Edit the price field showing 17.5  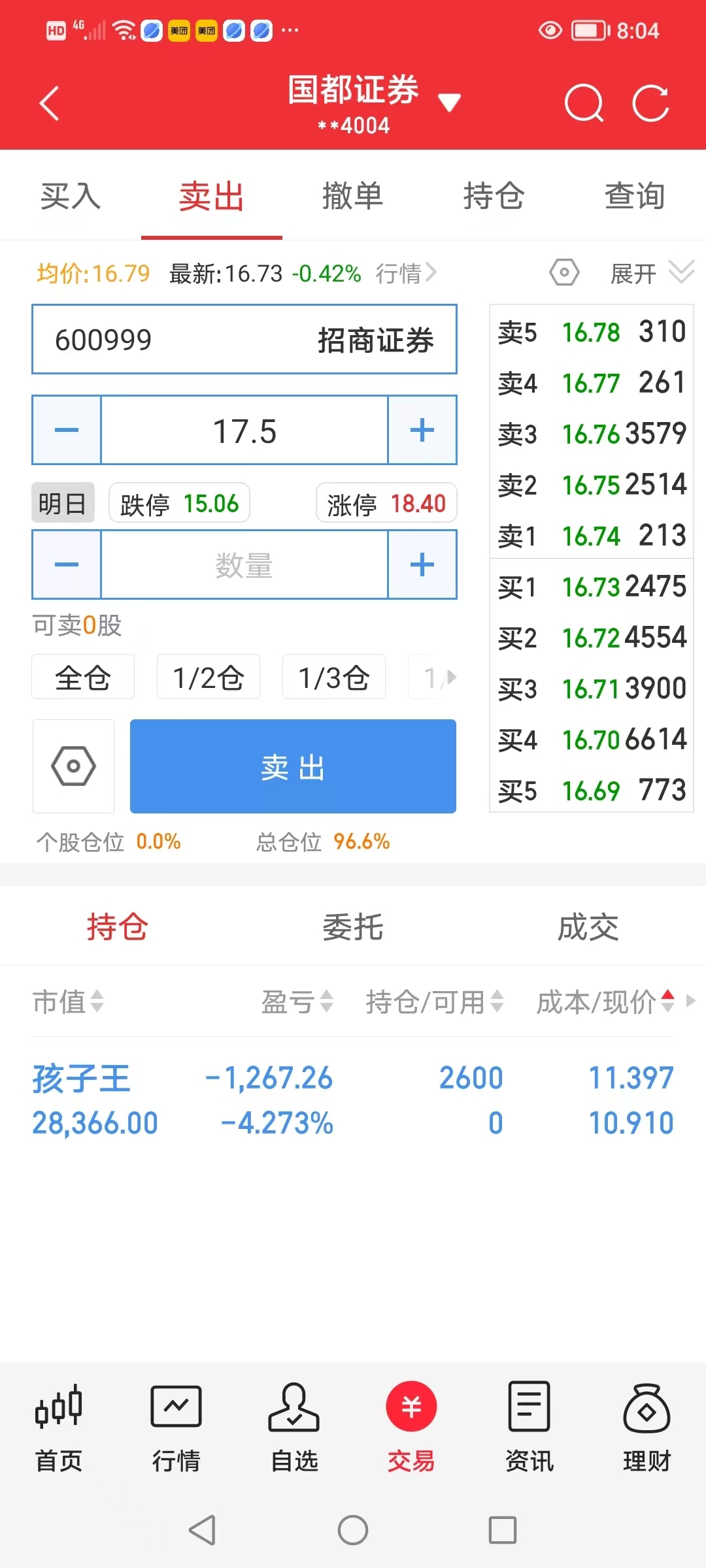(244, 430)
